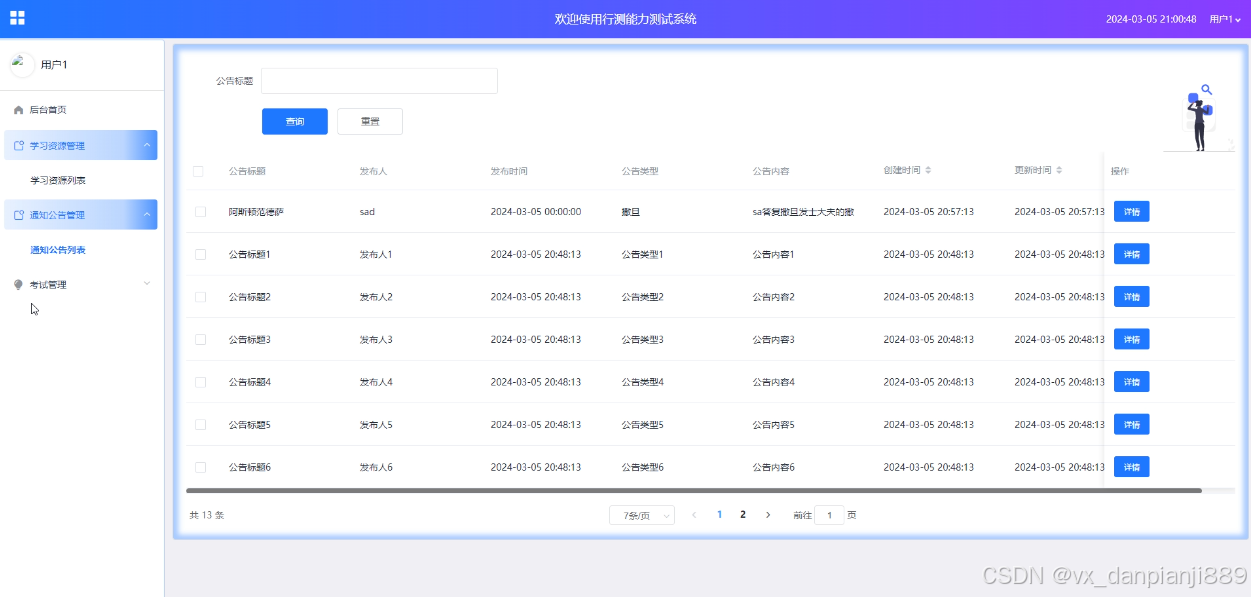Screen dimensions: 1251x597
Task: Click the 公告标题 column header
Action: click(x=247, y=171)
